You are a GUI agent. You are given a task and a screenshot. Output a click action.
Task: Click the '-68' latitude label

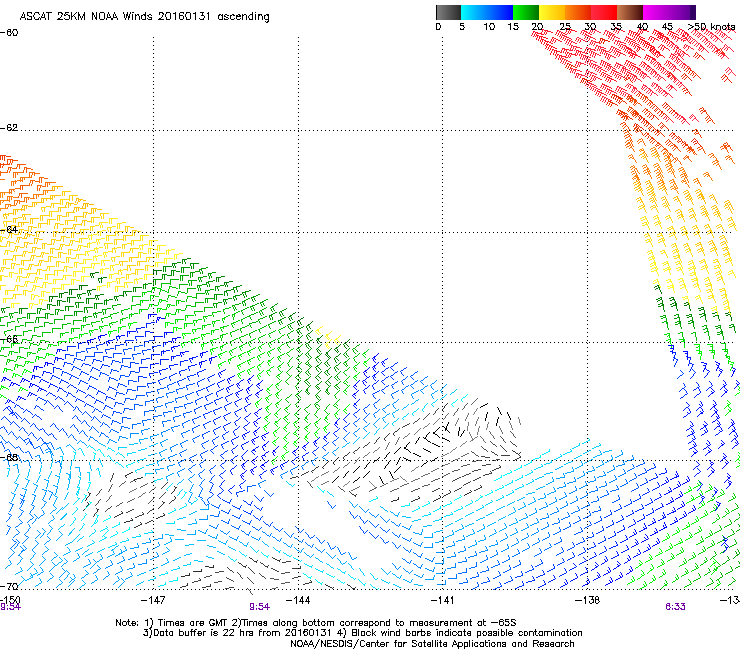pyautogui.click(x=9, y=457)
